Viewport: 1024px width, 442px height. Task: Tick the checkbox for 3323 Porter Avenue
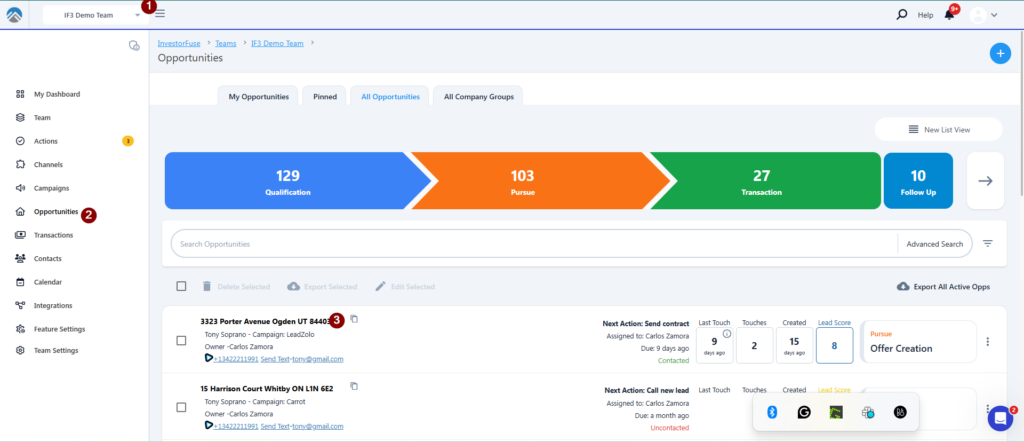coord(182,340)
